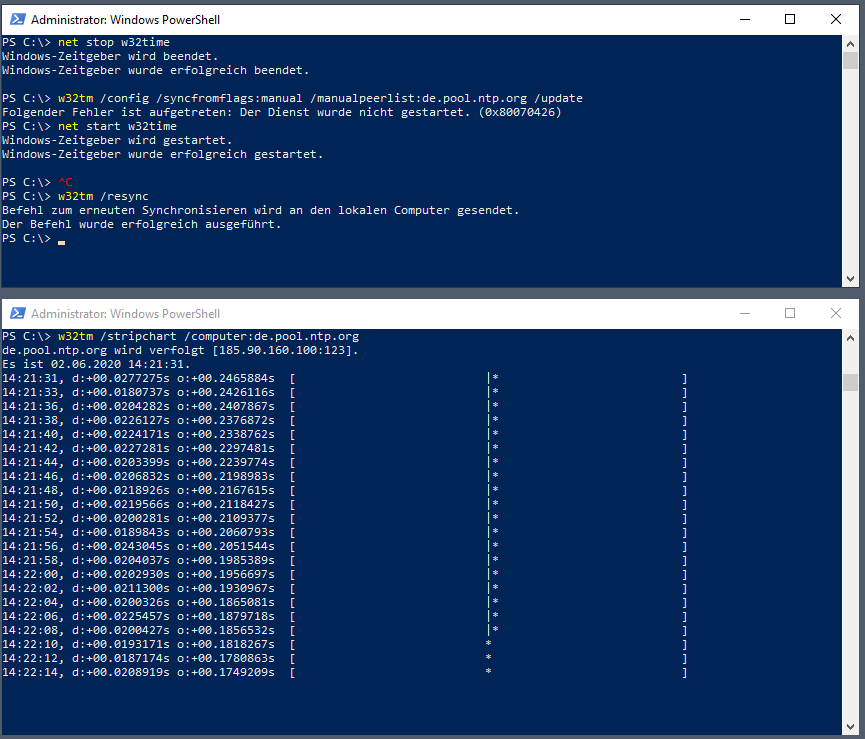Click 'Der Befehl wurde erfolgreich ausgeführt.' line
Viewport: 865px width, 739px height.
141,224
